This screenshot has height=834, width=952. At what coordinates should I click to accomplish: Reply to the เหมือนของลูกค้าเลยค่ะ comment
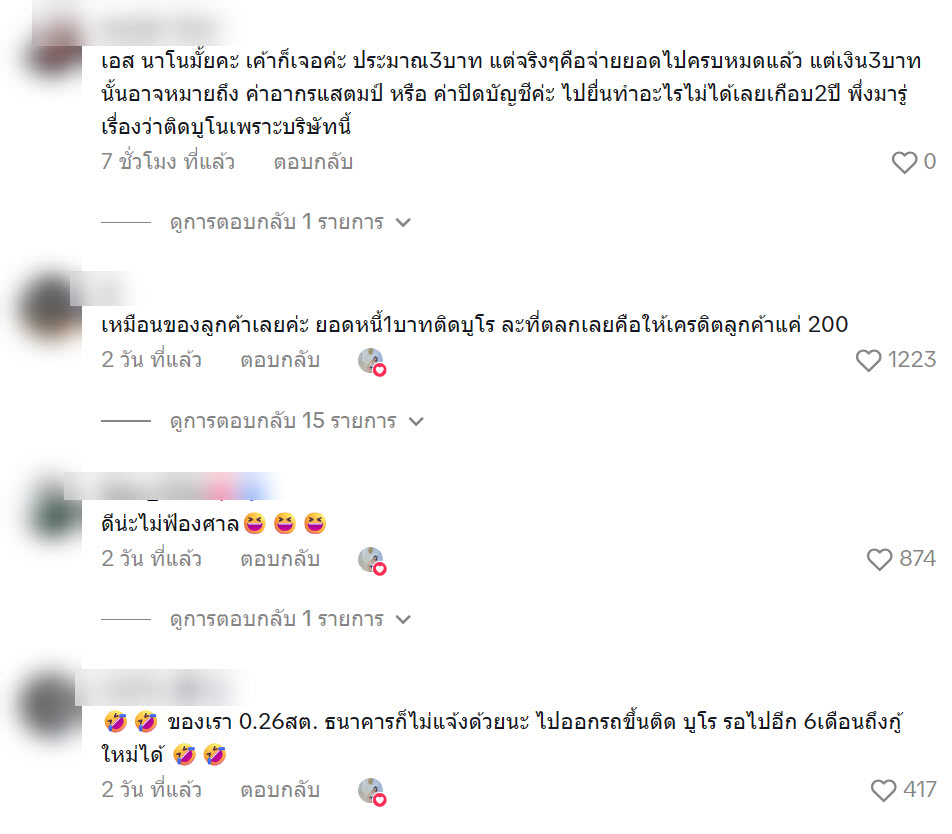point(280,361)
